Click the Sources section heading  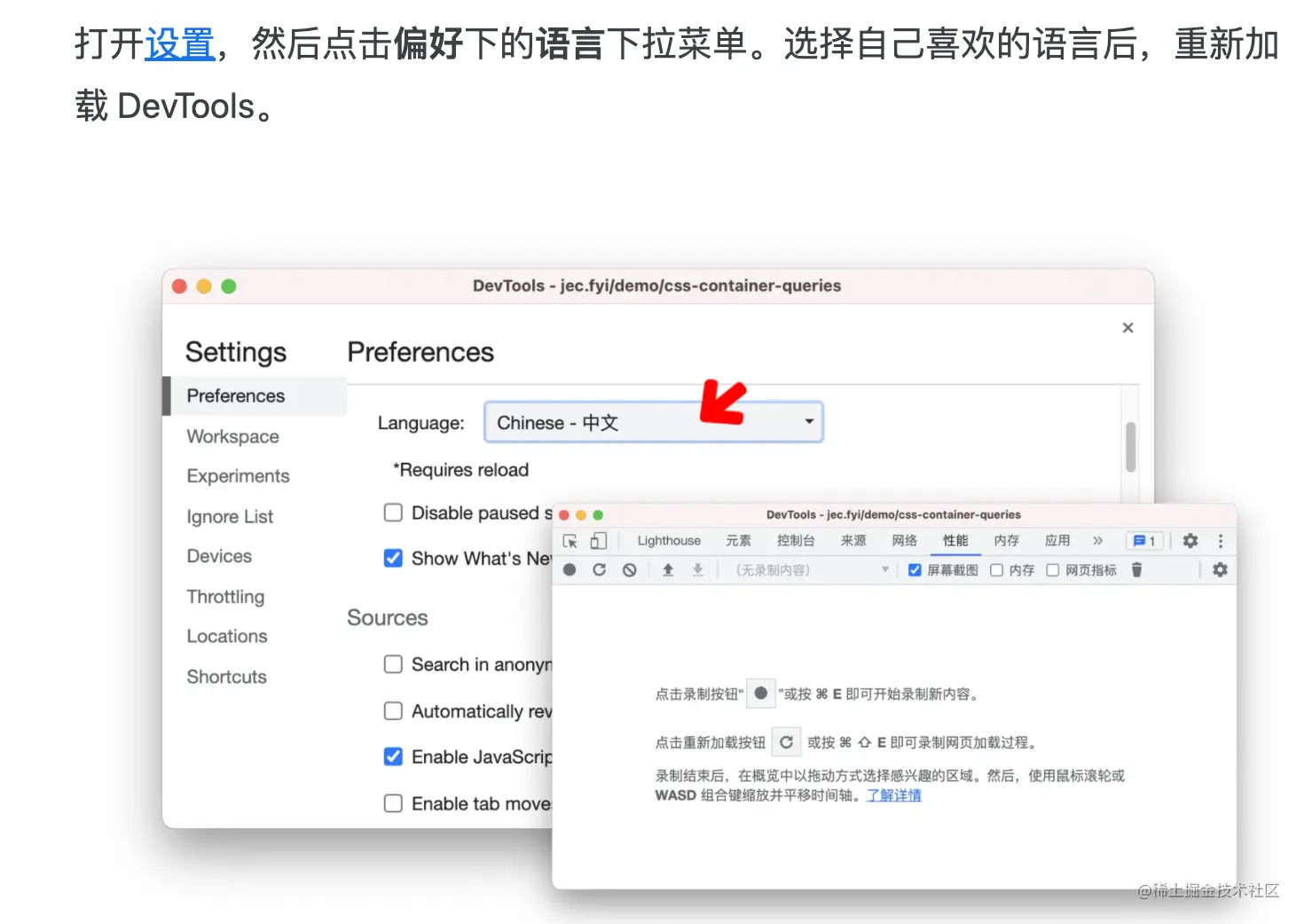[388, 617]
